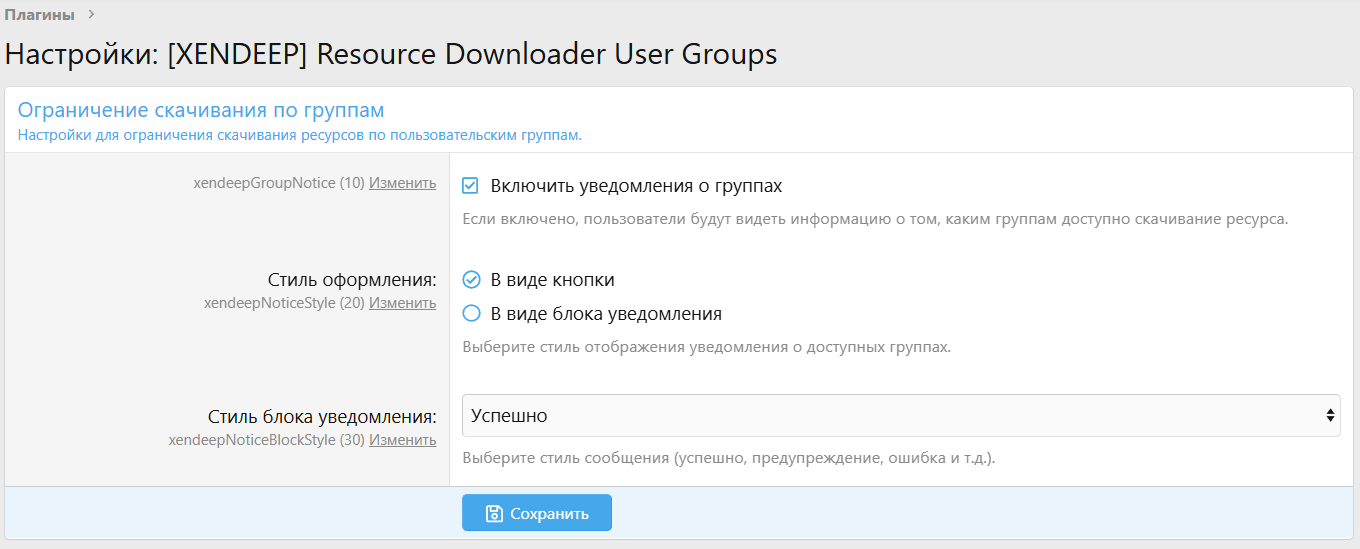Screen dimensions: 1360x549
Task: Click the xendeepGroupNotice (10) option ID text
Action: click(279, 183)
